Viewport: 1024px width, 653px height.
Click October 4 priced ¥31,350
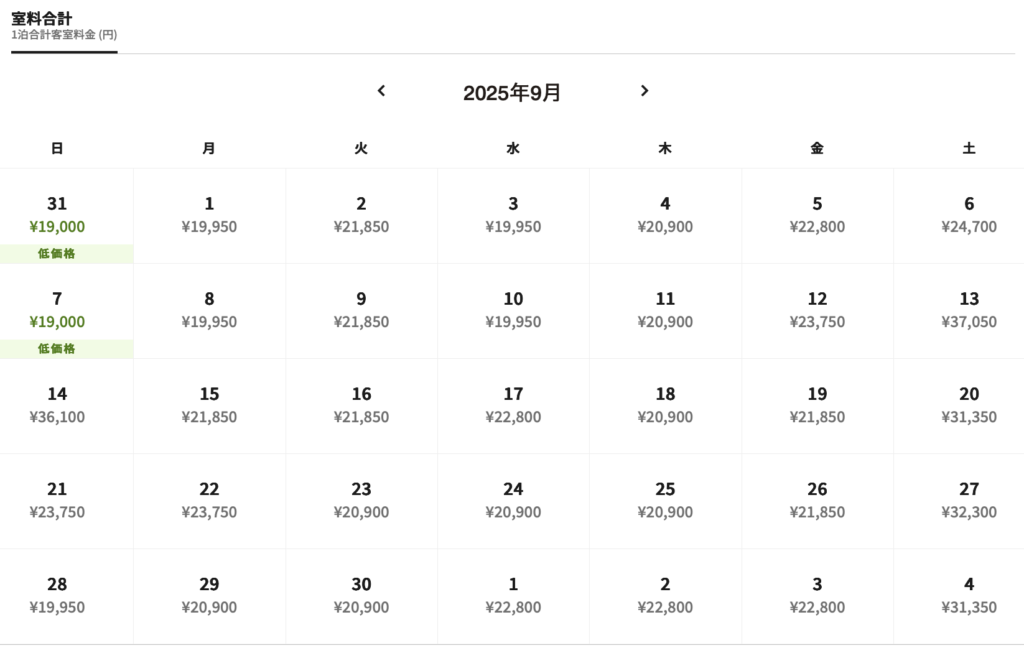pyautogui.click(x=968, y=597)
